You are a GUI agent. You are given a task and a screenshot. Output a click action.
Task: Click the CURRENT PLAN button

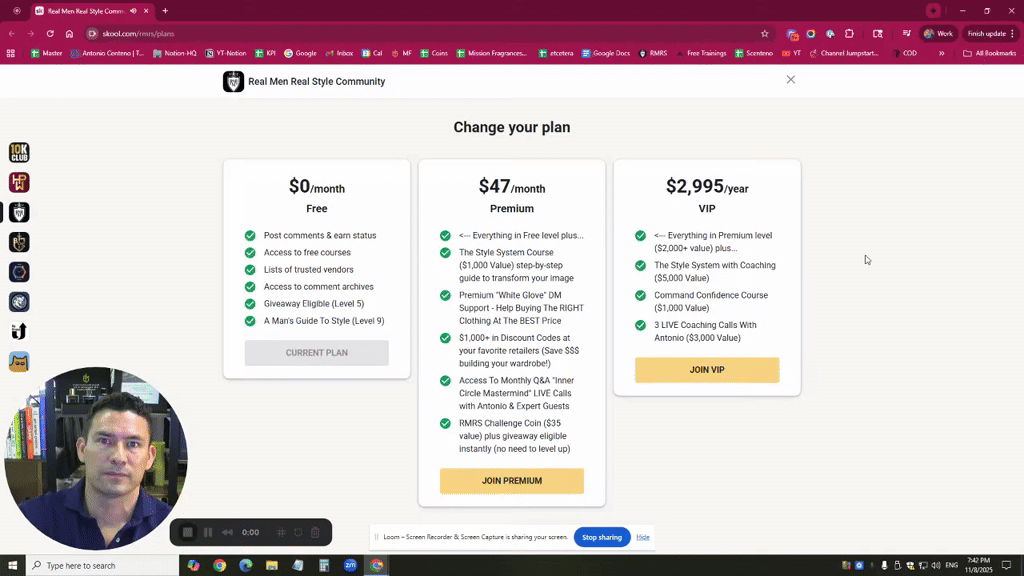pyautogui.click(x=316, y=353)
